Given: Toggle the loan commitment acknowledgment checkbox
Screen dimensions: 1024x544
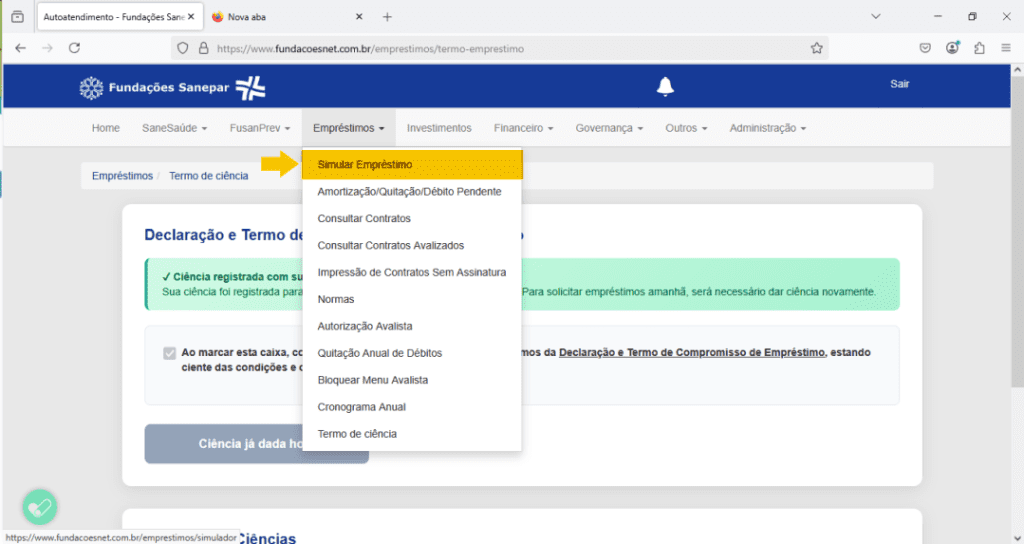Looking at the screenshot, I should tap(170, 353).
